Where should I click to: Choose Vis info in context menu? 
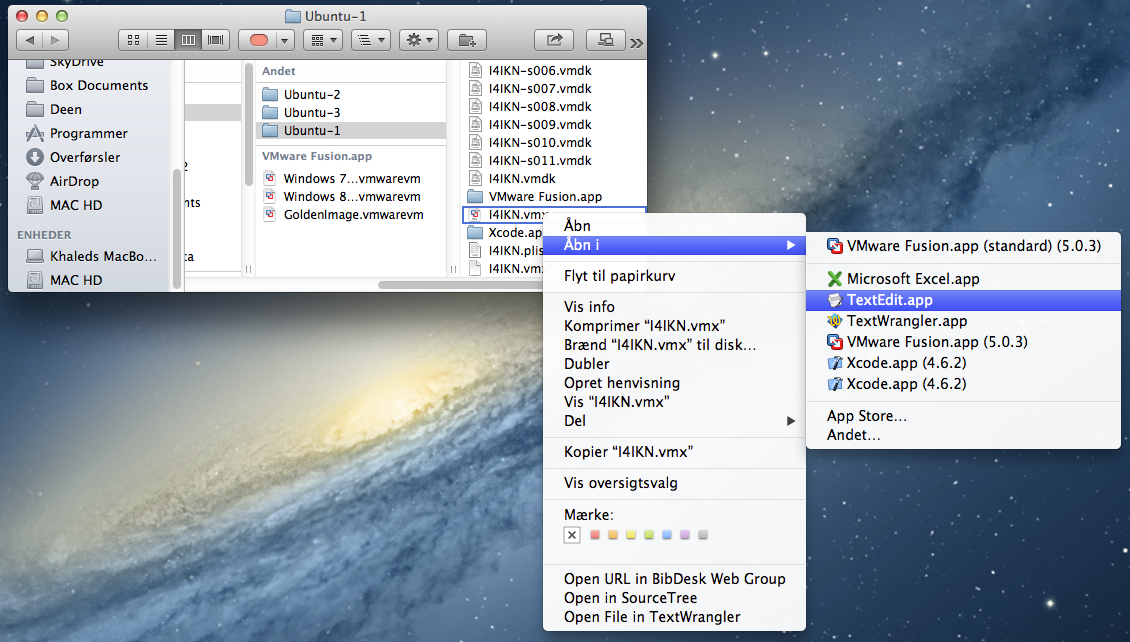coord(674,307)
